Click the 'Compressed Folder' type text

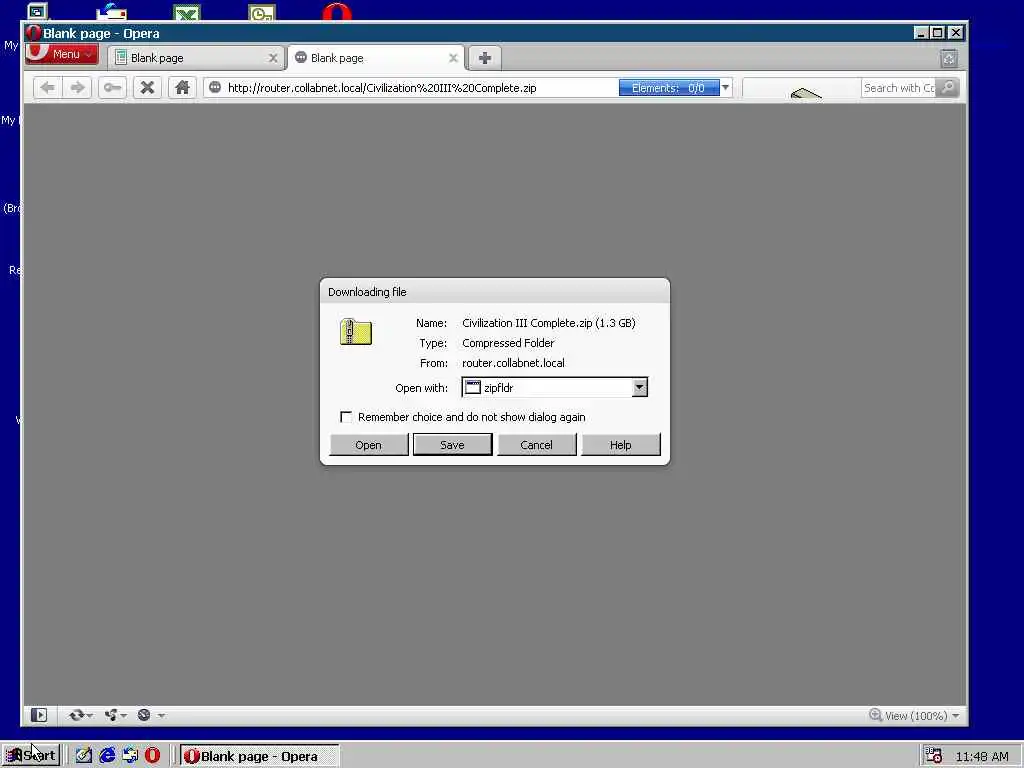pos(508,343)
